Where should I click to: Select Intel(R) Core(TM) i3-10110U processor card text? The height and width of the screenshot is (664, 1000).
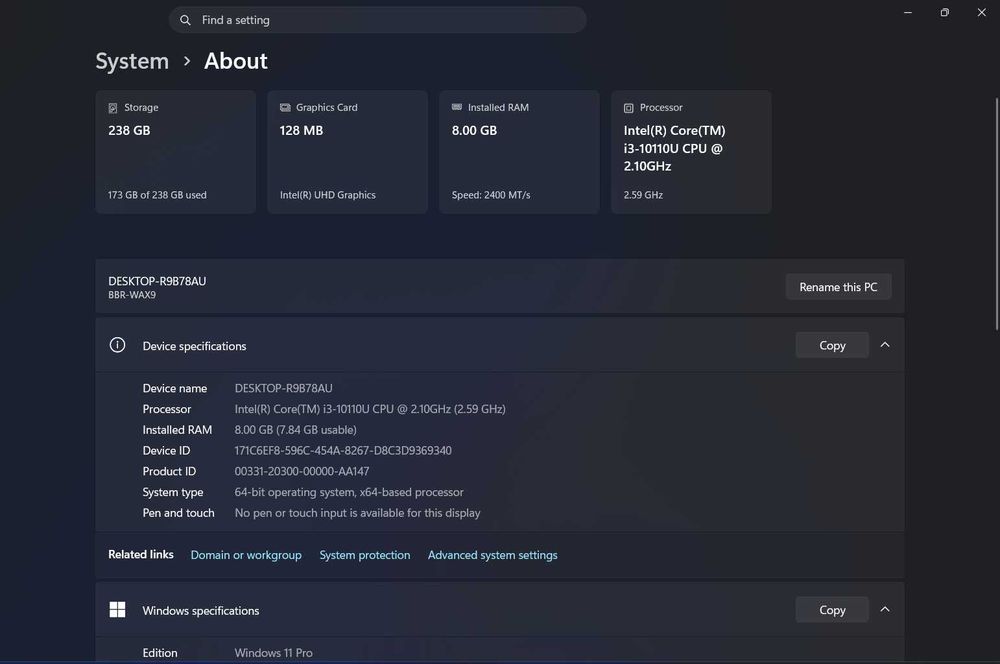tap(674, 149)
